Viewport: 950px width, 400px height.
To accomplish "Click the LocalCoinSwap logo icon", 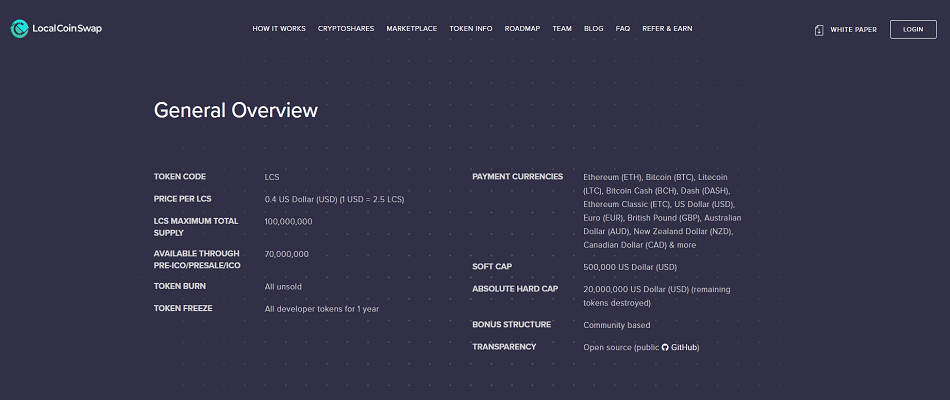I will tap(20, 29).
